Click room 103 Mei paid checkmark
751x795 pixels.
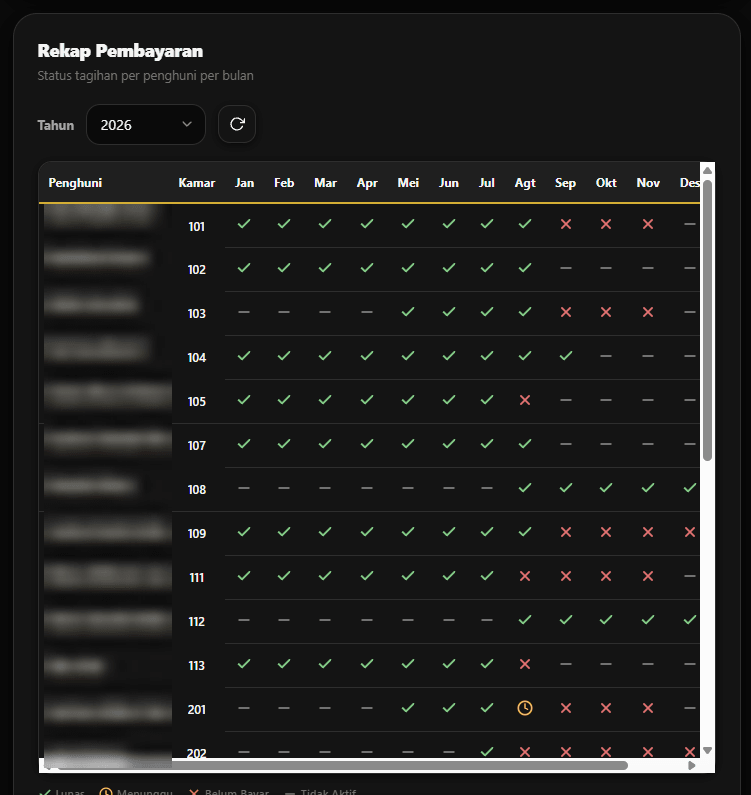(408, 312)
